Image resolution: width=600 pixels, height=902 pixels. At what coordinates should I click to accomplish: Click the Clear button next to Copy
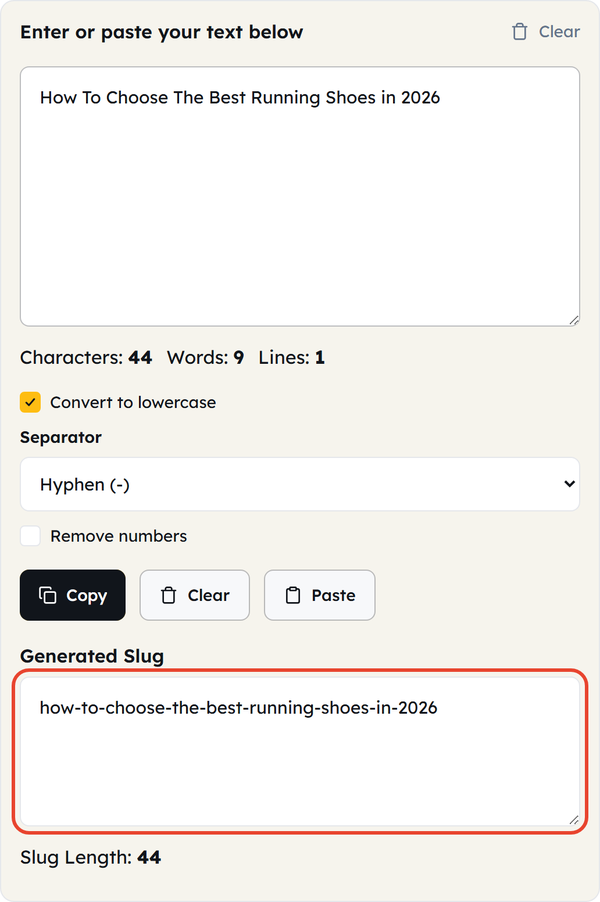tap(194, 595)
